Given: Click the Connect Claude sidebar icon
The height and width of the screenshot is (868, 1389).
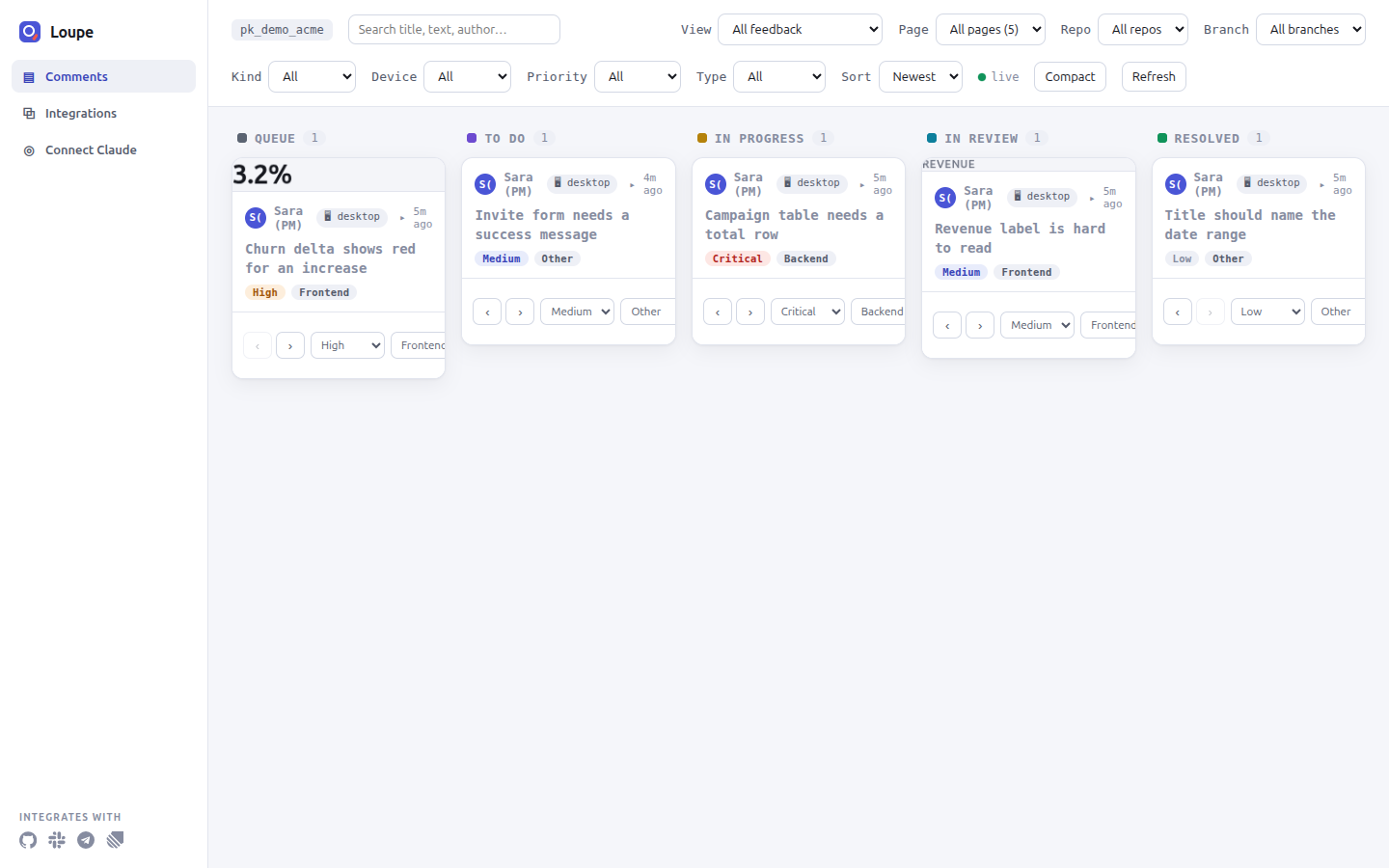Looking at the screenshot, I should [29, 150].
